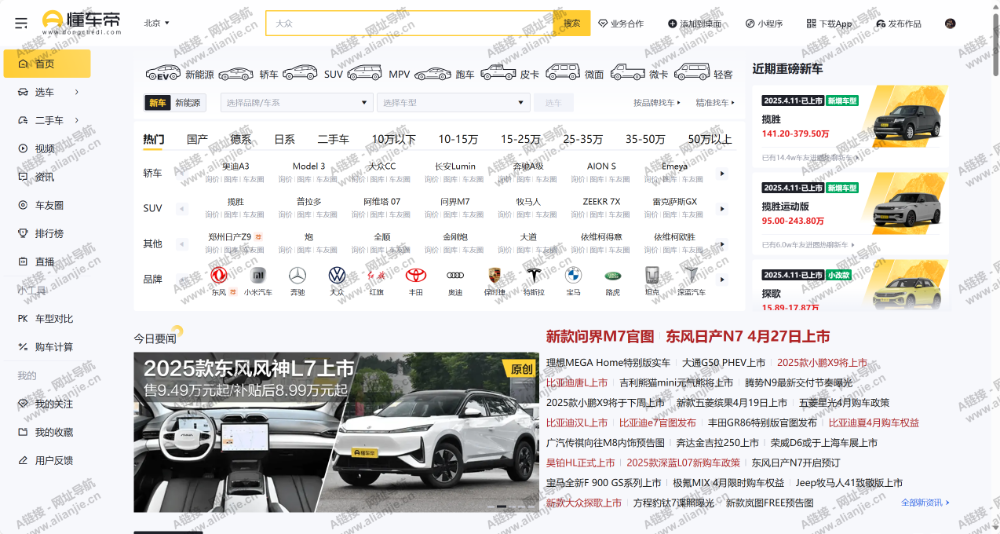Select the SUV car type icon
Viewport: 1000px width, 534px height.
click(300, 73)
